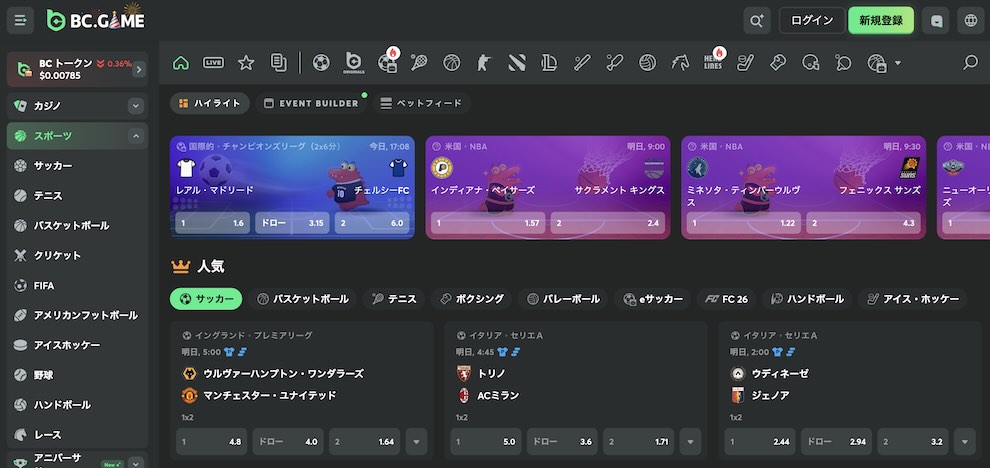990x468 pixels.
Task: Open アメリカンフットボール in sidebar
Action: point(78,315)
